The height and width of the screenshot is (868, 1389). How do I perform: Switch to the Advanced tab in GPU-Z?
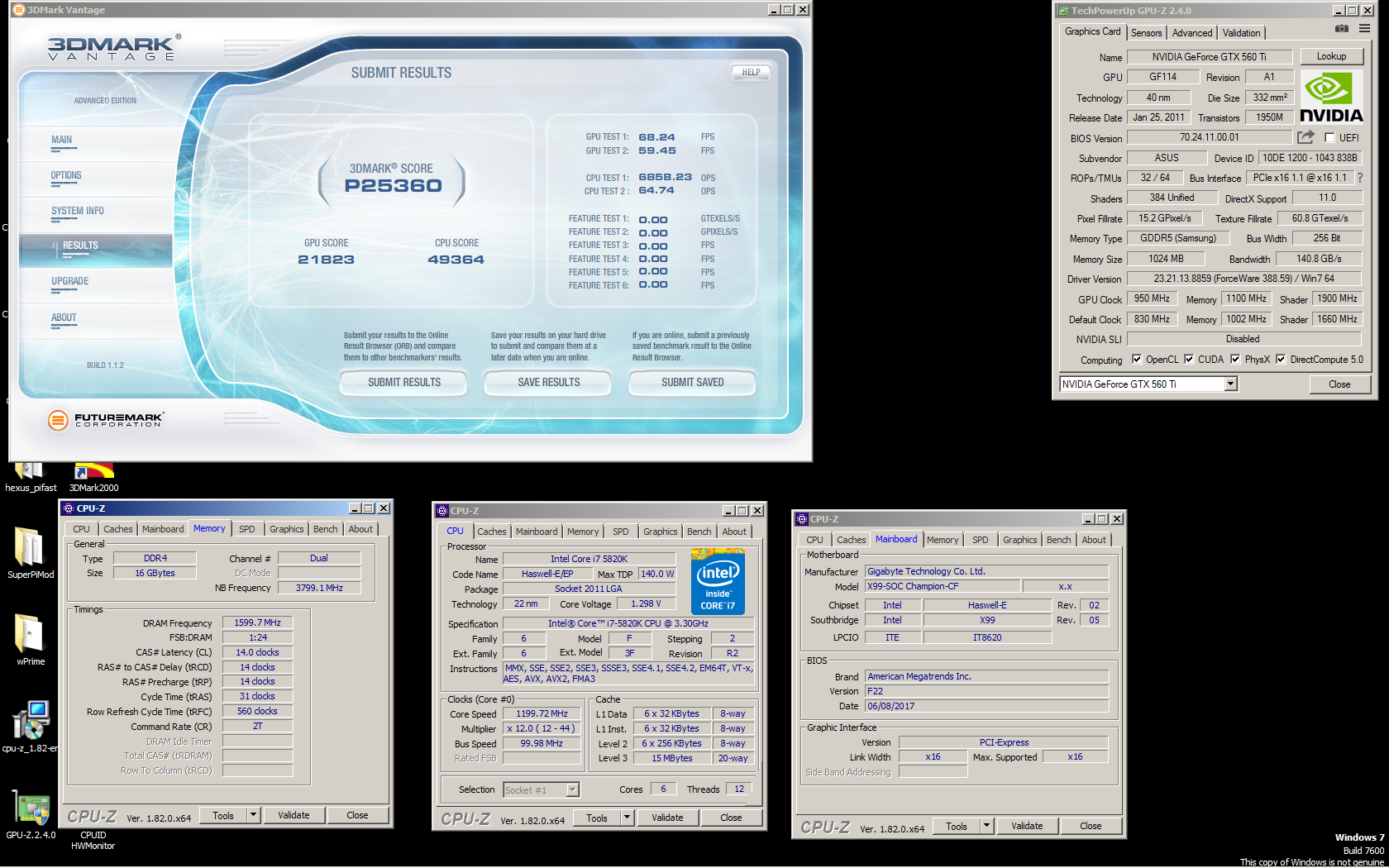pyautogui.click(x=1192, y=33)
